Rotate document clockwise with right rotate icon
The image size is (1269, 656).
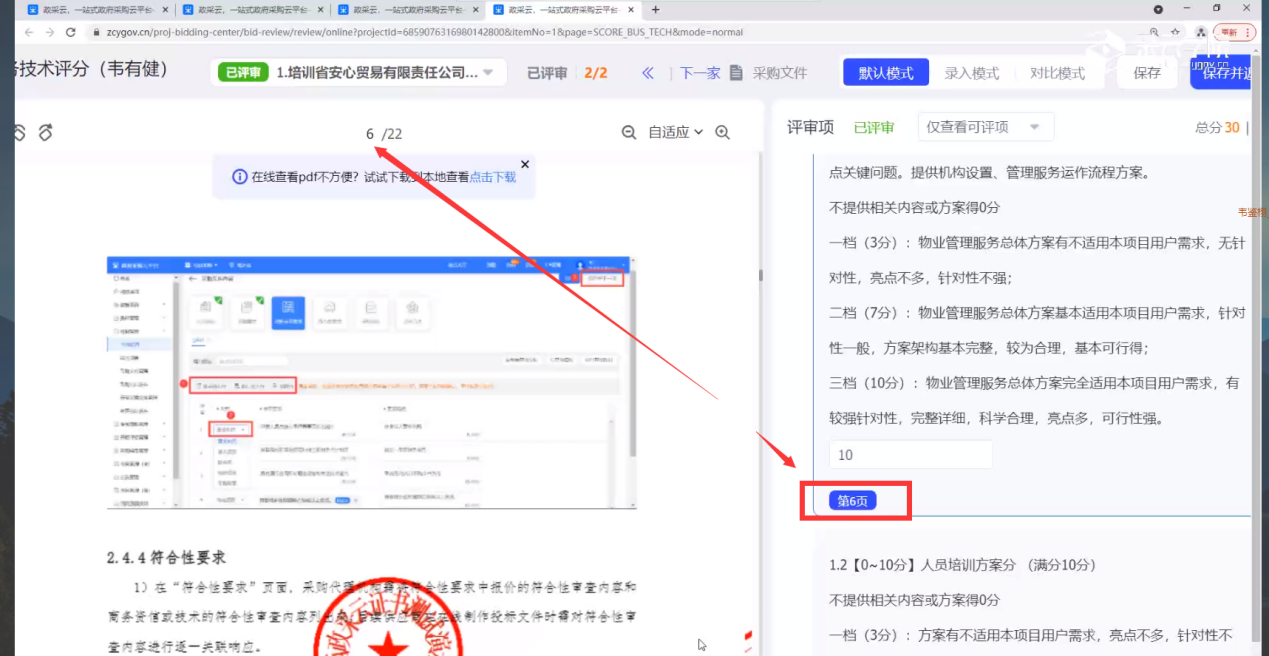pos(45,132)
